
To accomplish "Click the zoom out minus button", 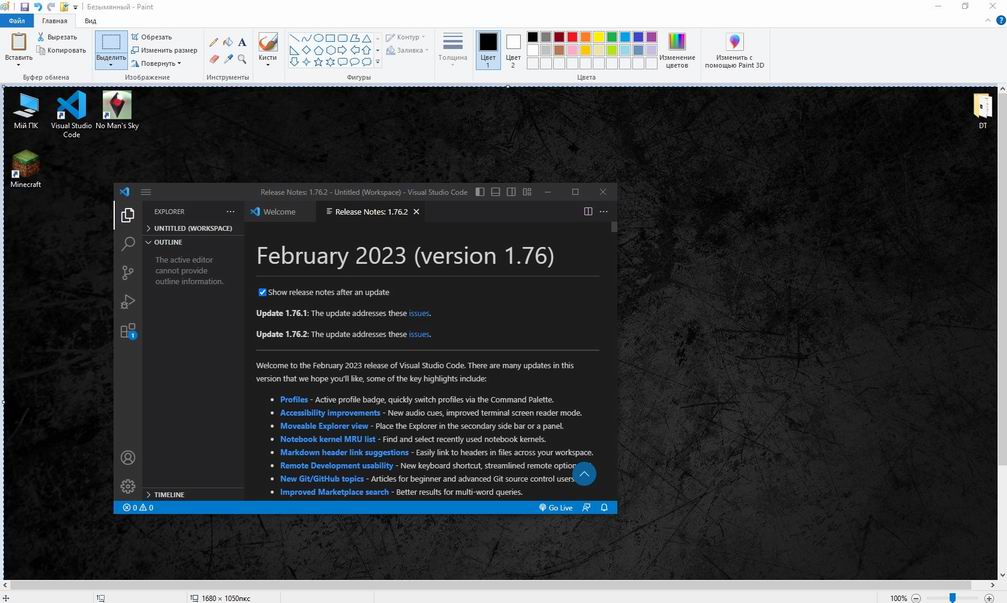I will tap(916, 598).
